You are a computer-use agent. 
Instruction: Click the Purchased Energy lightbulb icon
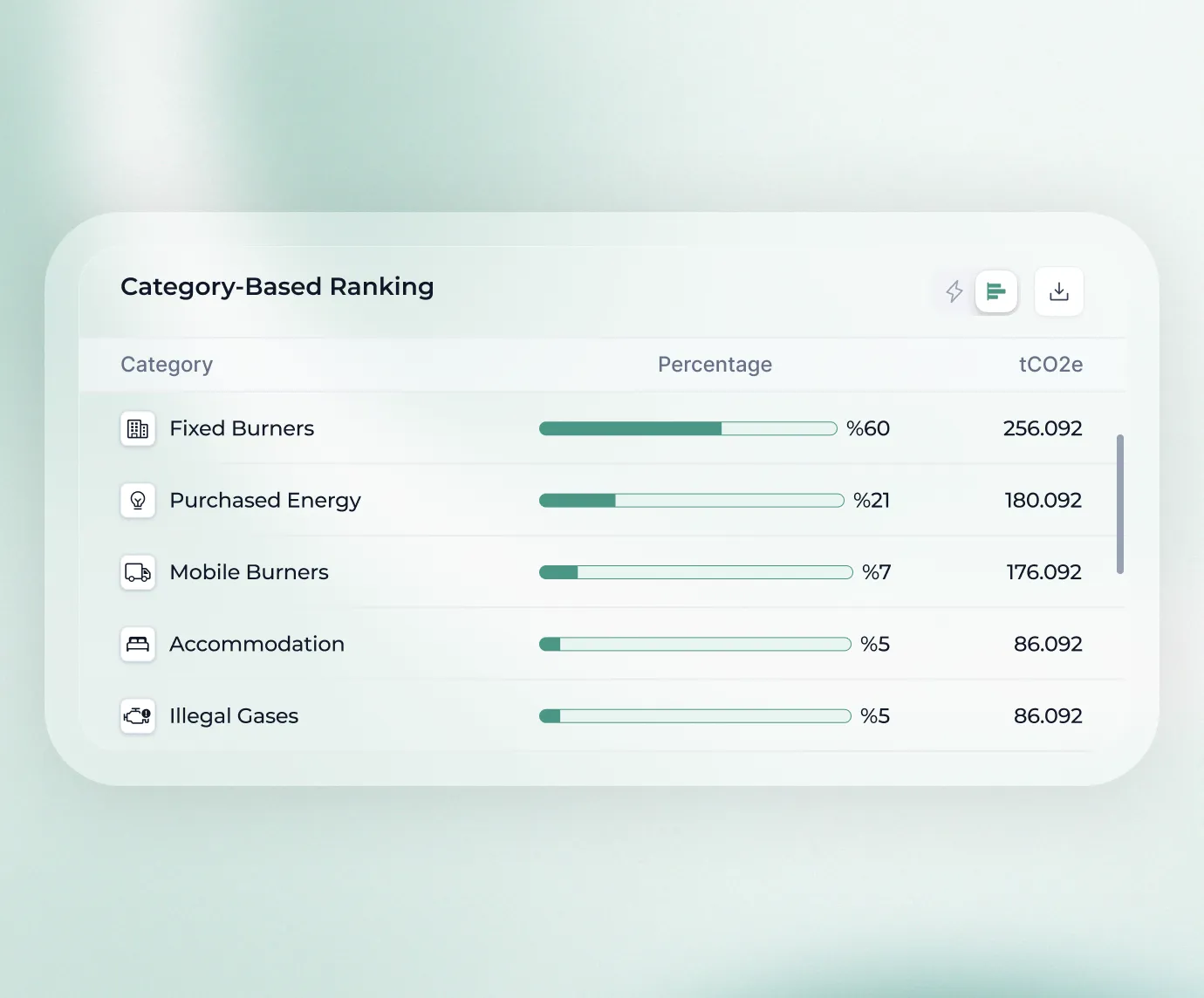(x=138, y=501)
